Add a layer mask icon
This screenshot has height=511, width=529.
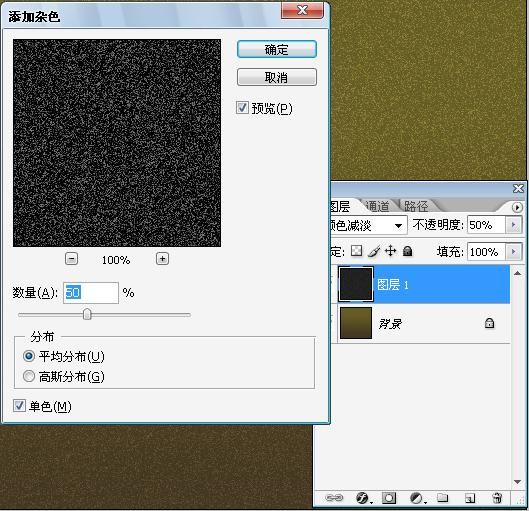coord(389,498)
